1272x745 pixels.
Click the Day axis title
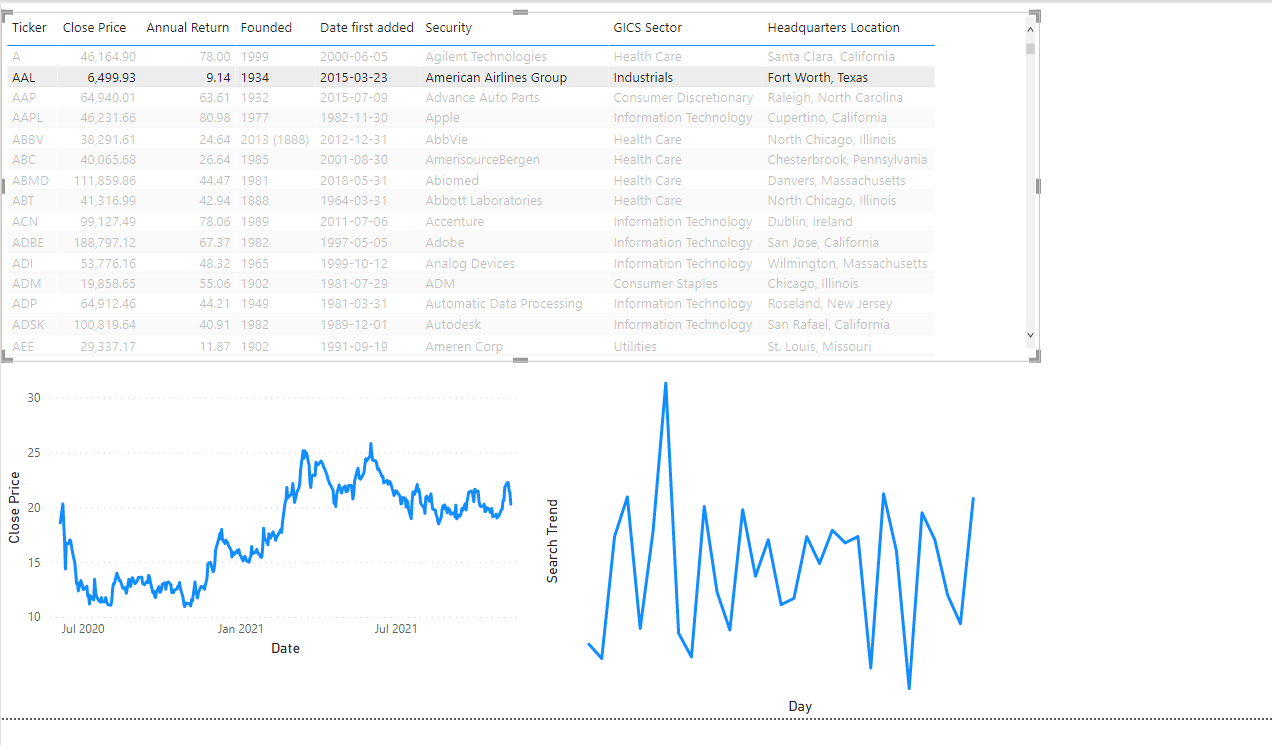click(800, 706)
